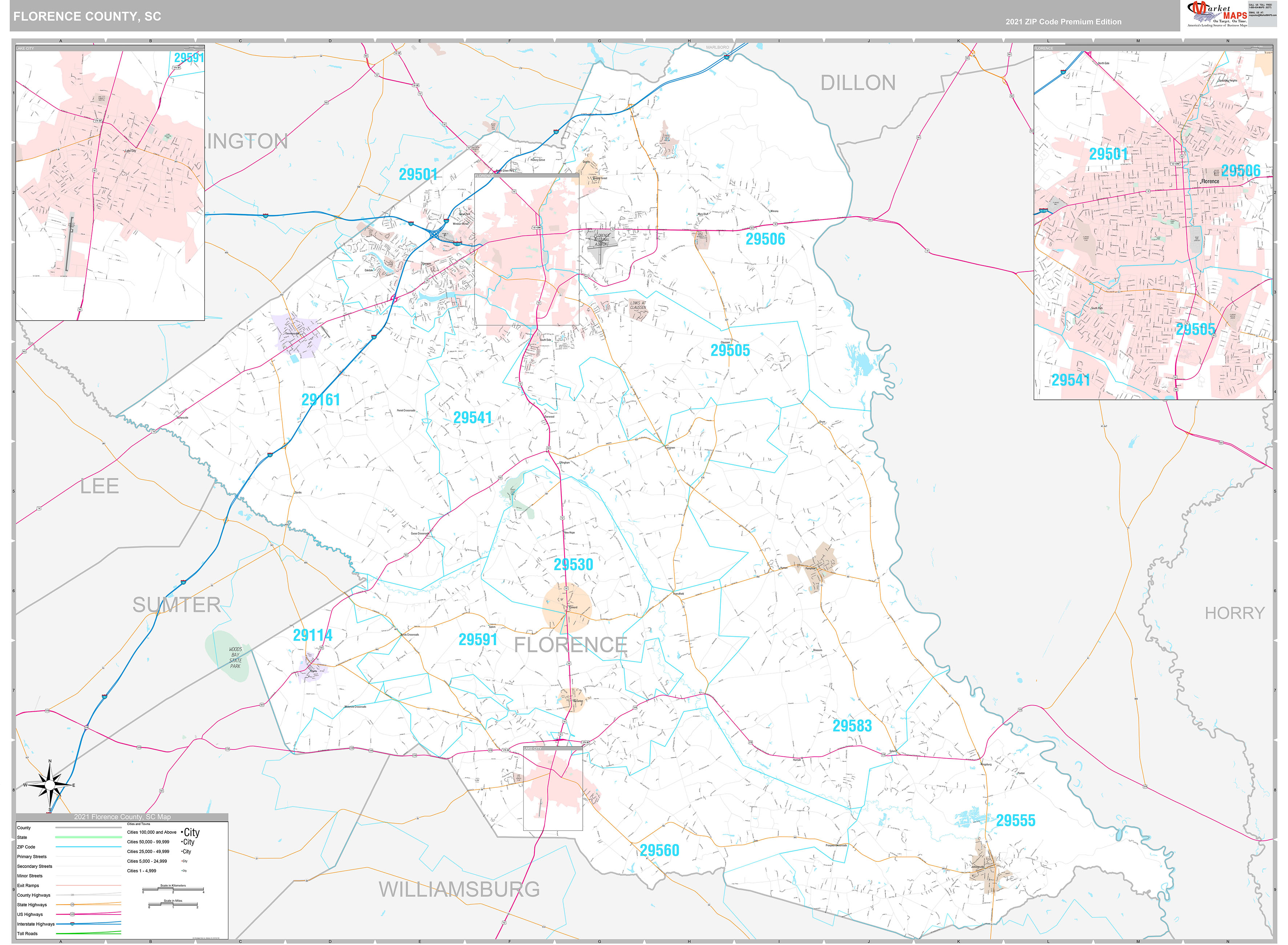Click the "Secondary Streets" legend entry

[35, 866]
